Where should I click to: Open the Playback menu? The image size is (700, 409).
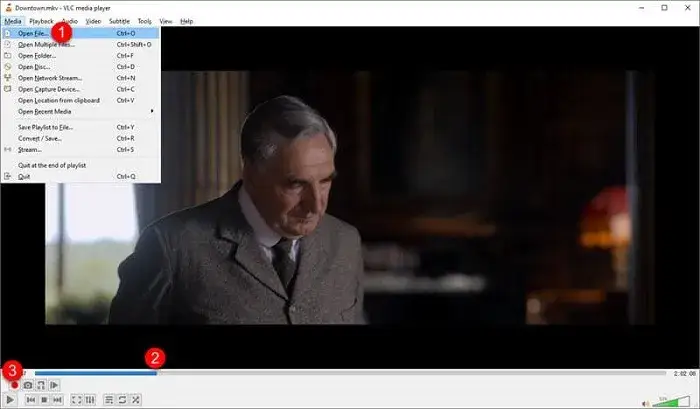click(x=41, y=21)
